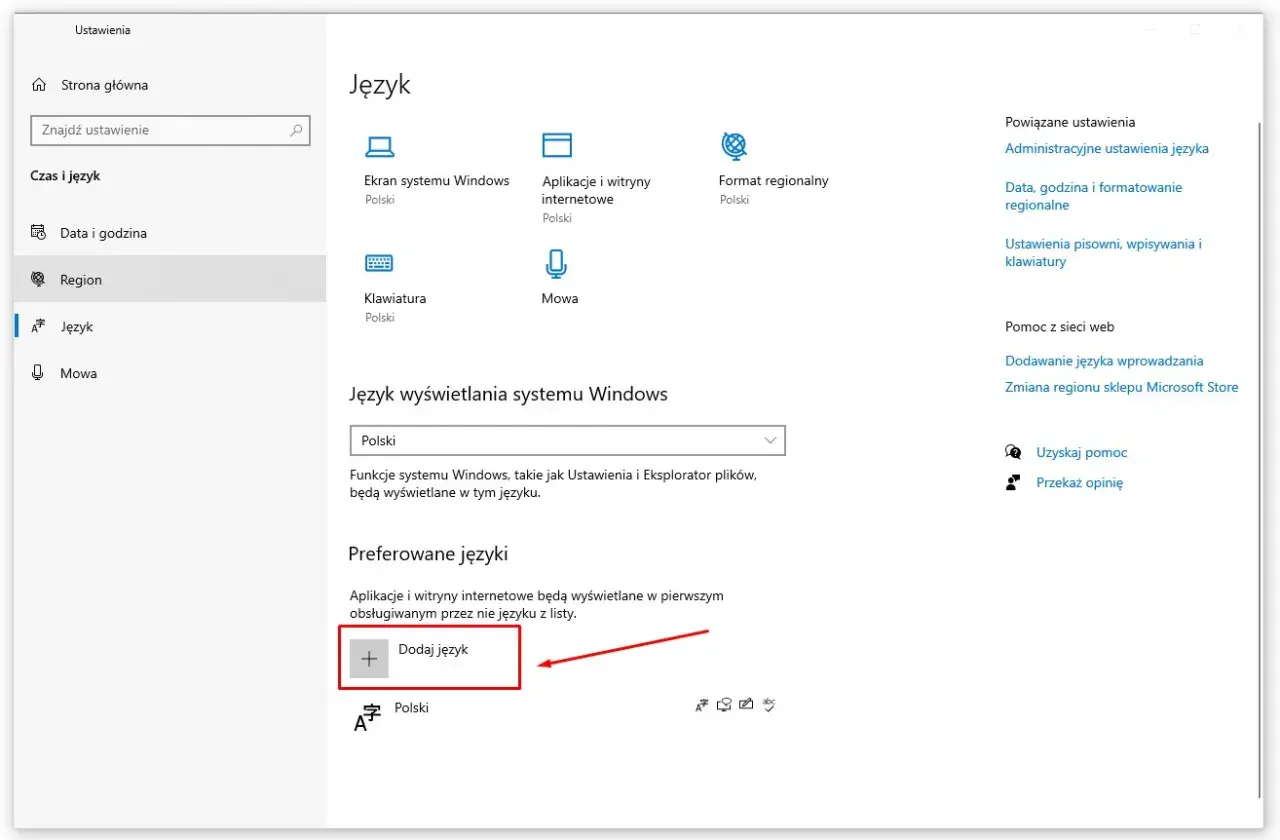This screenshot has height=840, width=1280.
Task: Click the search magnifier icon
Action: coord(296,130)
